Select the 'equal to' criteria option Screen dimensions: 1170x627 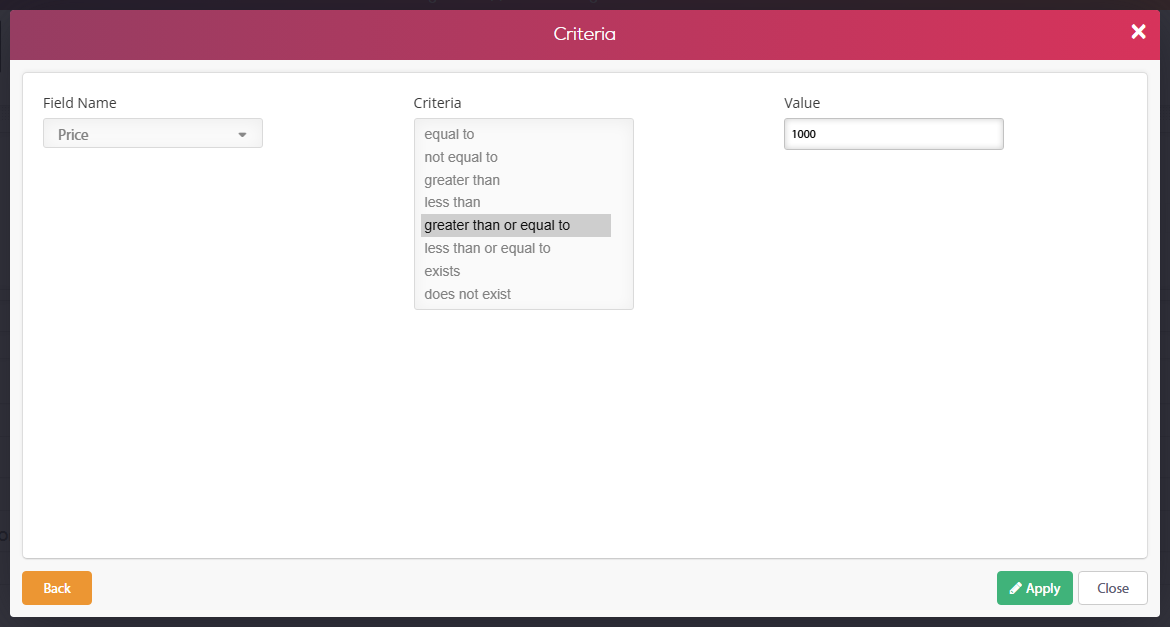[516, 134]
